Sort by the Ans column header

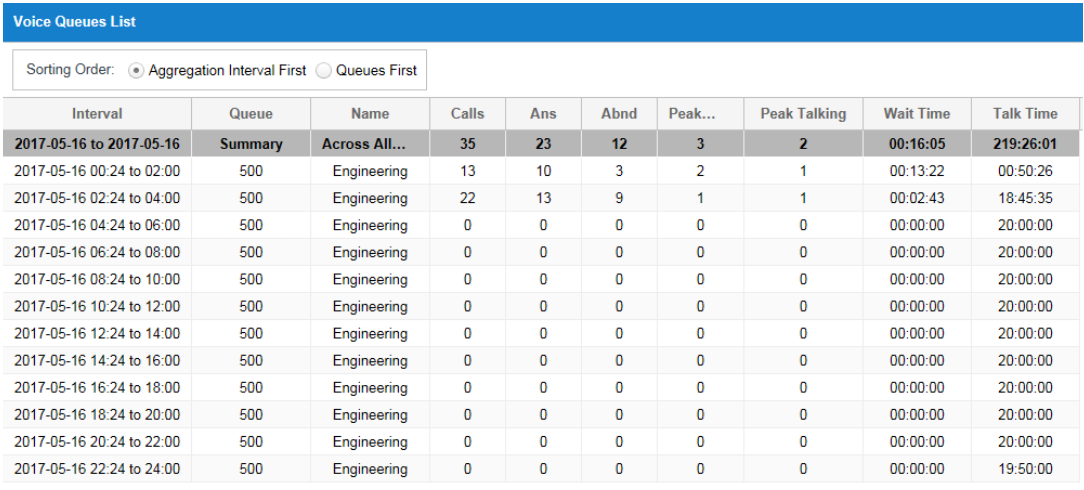[x=543, y=114]
